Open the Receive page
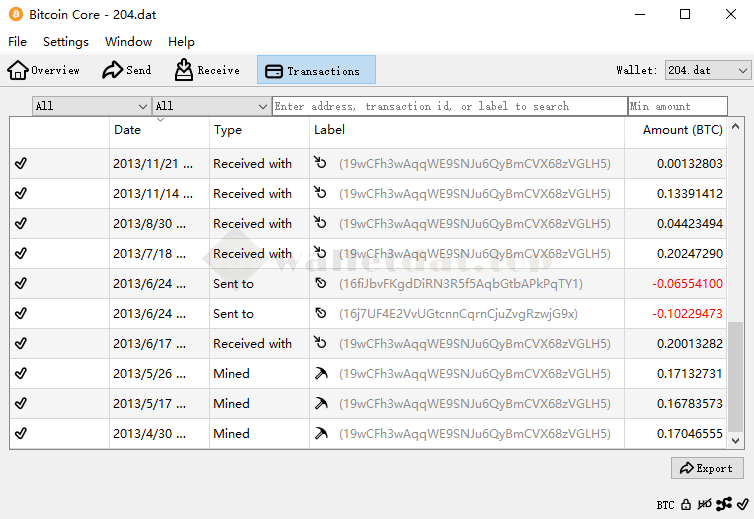 point(207,70)
